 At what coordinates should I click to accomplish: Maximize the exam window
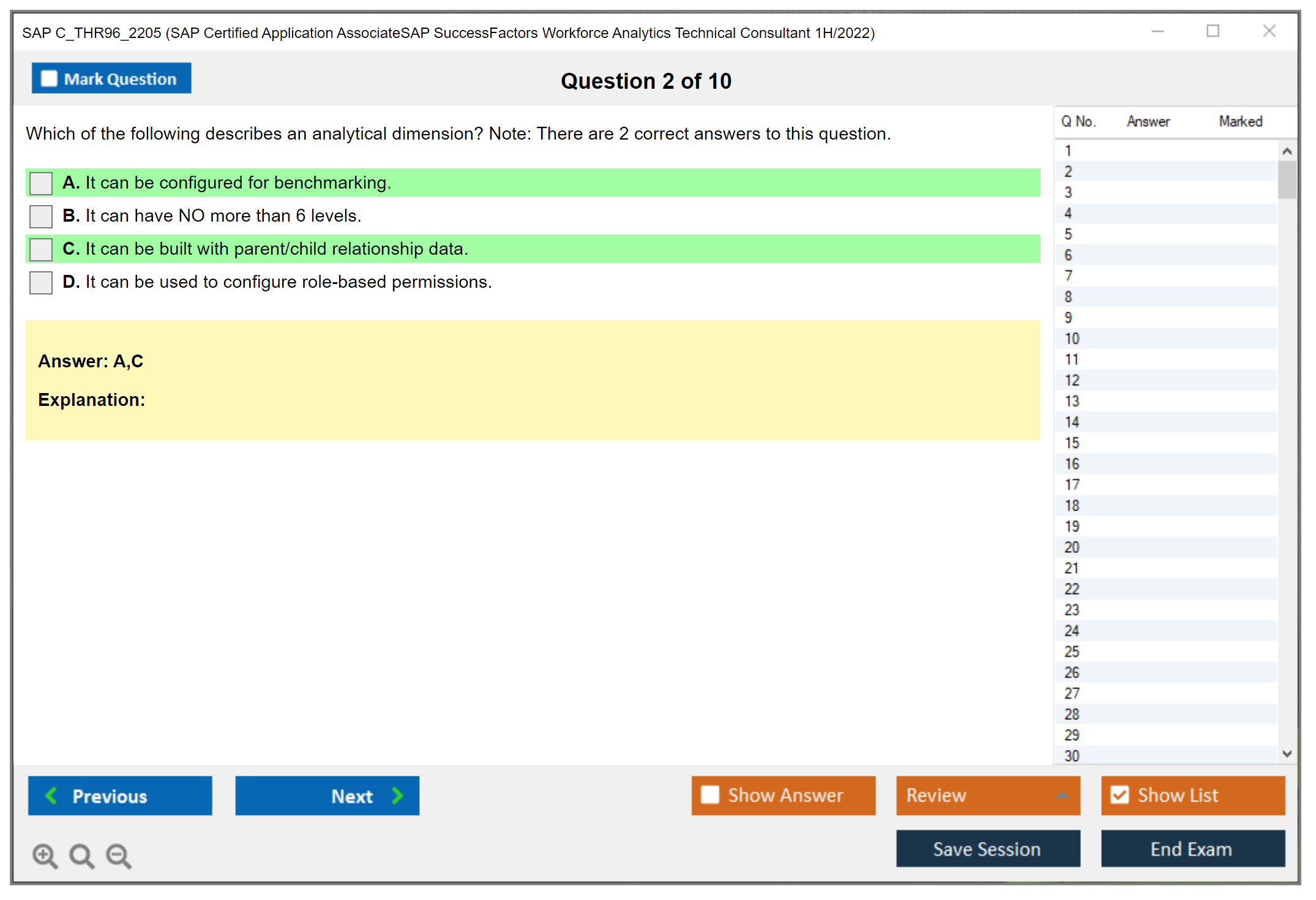point(1213,31)
